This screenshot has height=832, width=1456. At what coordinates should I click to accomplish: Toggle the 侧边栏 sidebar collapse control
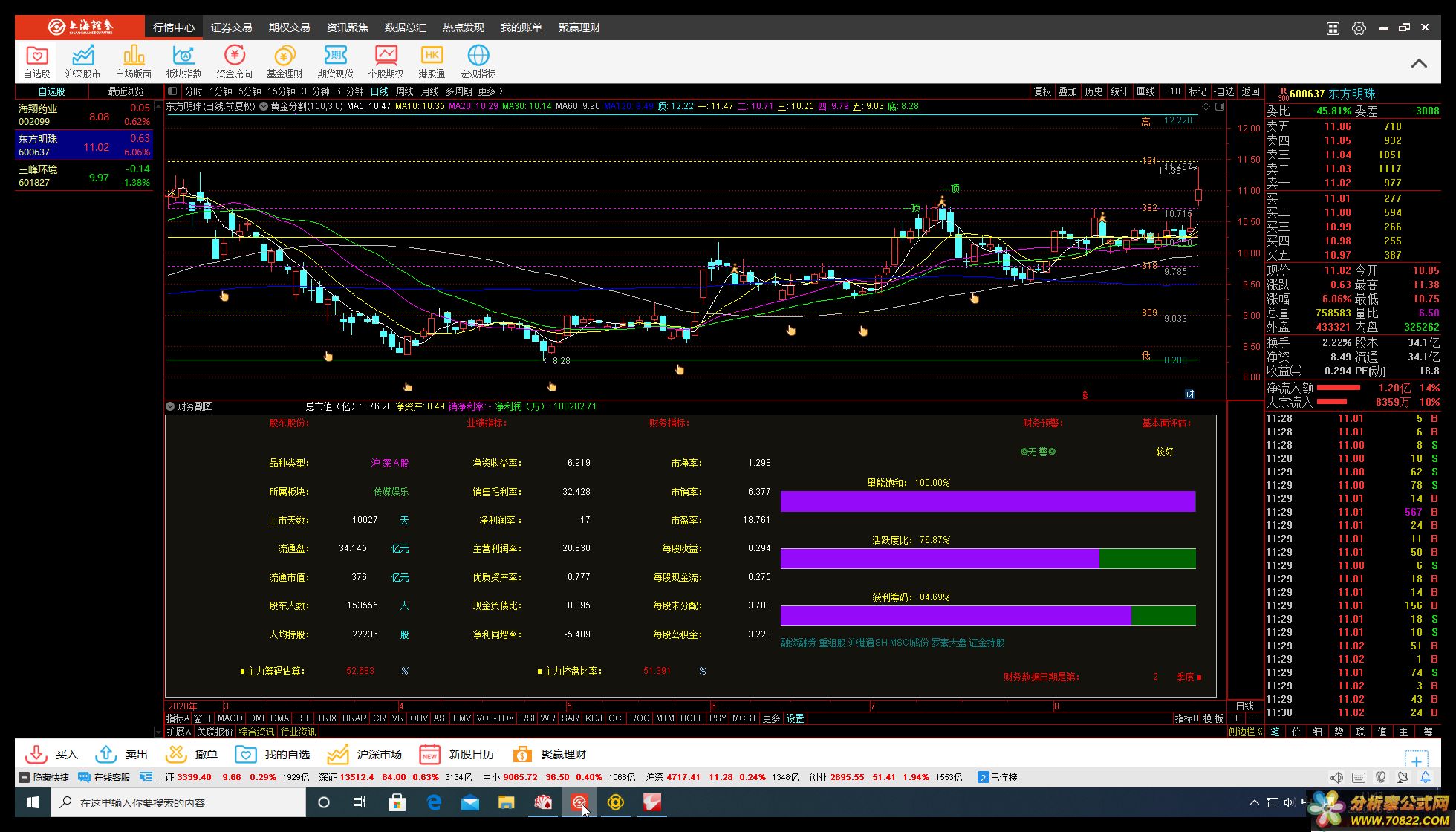(x=1245, y=732)
